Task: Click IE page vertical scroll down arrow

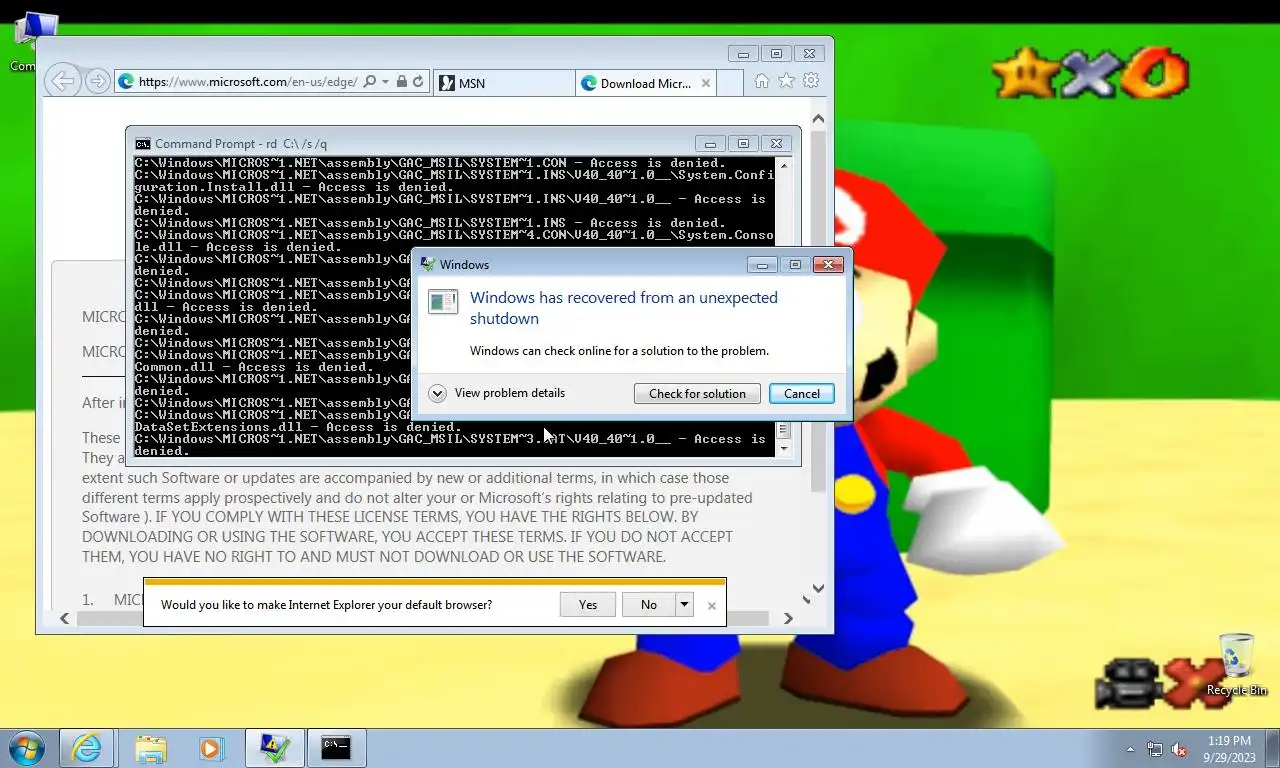Action: click(x=818, y=589)
